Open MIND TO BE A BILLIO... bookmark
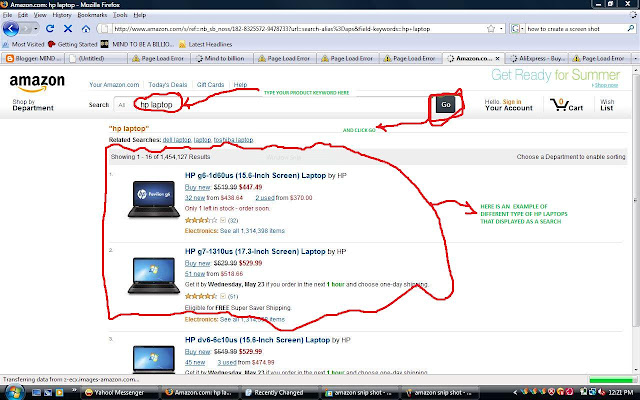Screen dimensions: 640x400 click(x=138, y=44)
